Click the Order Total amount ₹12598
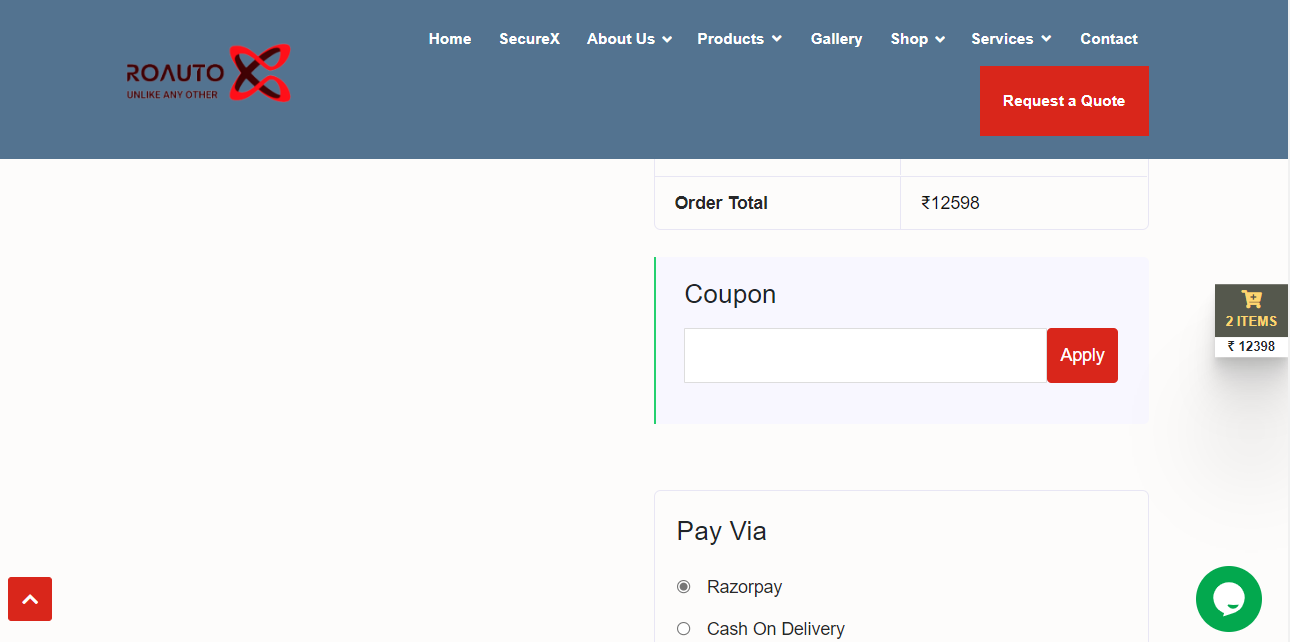1290x642 pixels. (x=950, y=203)
